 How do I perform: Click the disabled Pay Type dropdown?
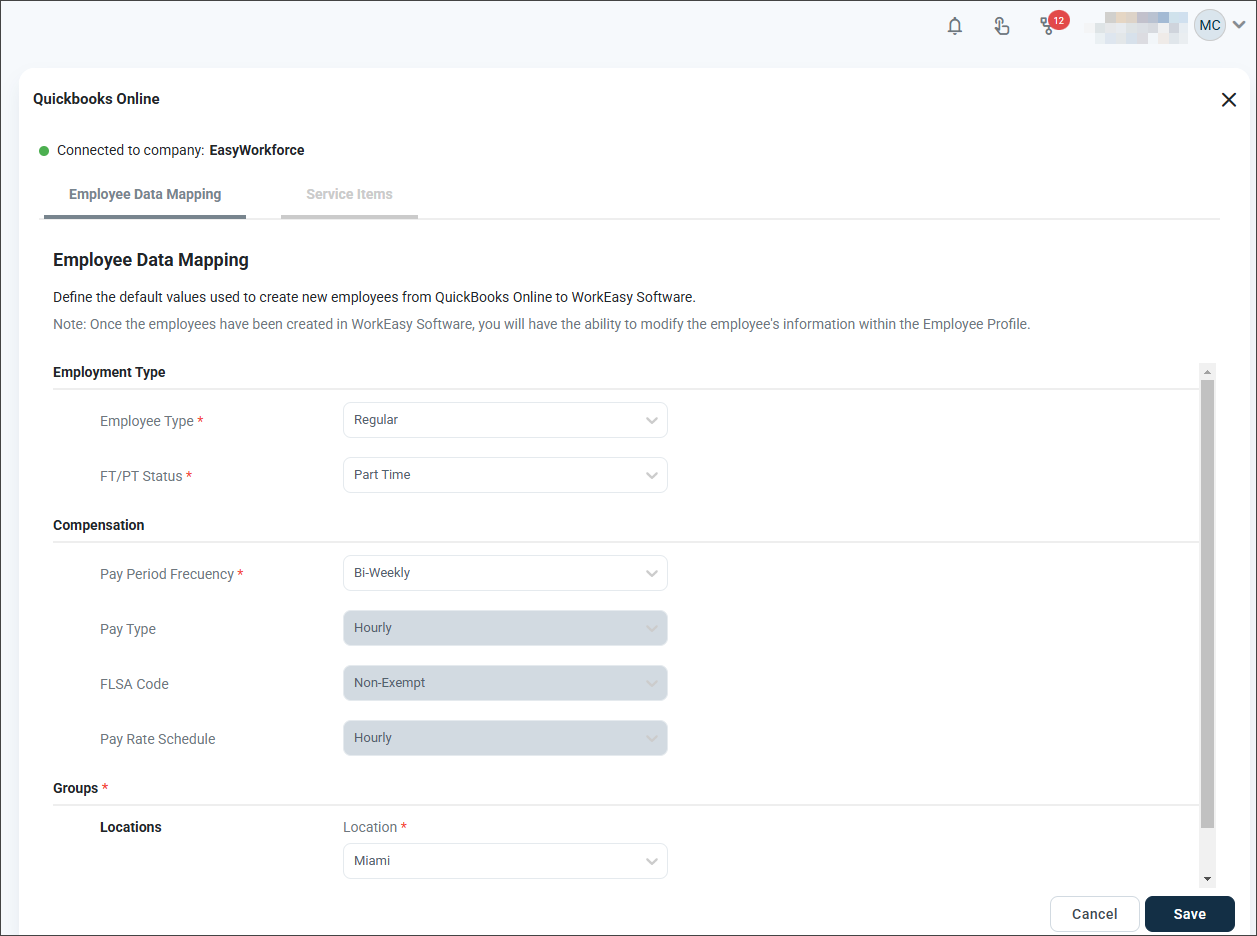coord(505,628)
